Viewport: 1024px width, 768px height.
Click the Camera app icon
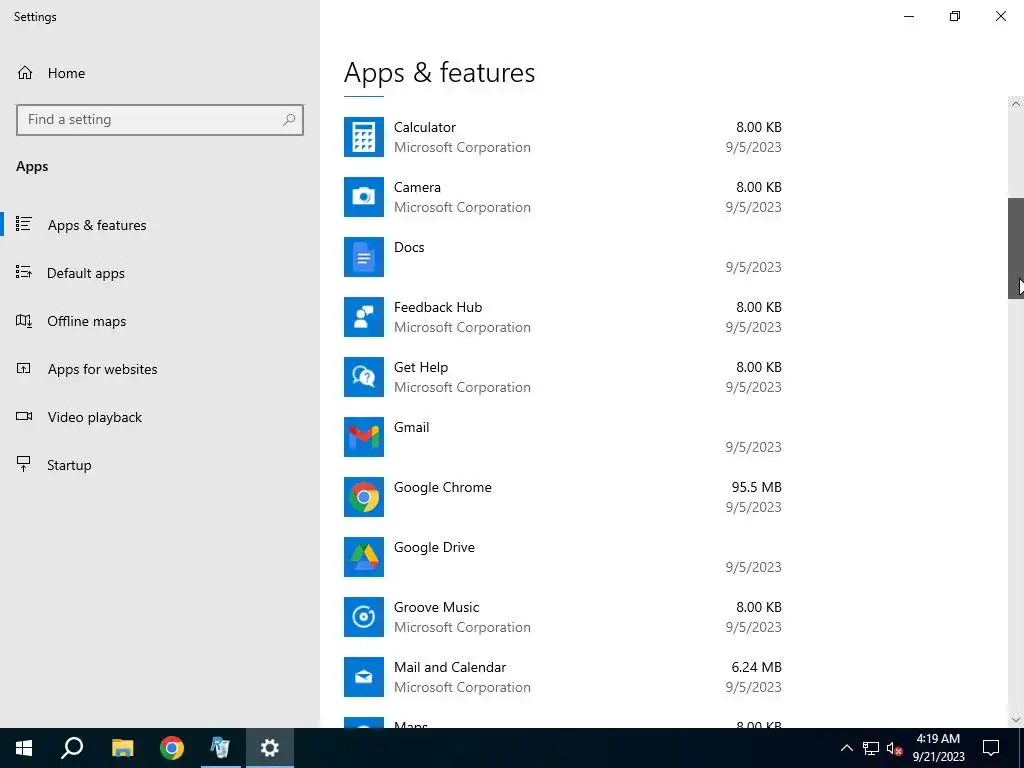364,197
